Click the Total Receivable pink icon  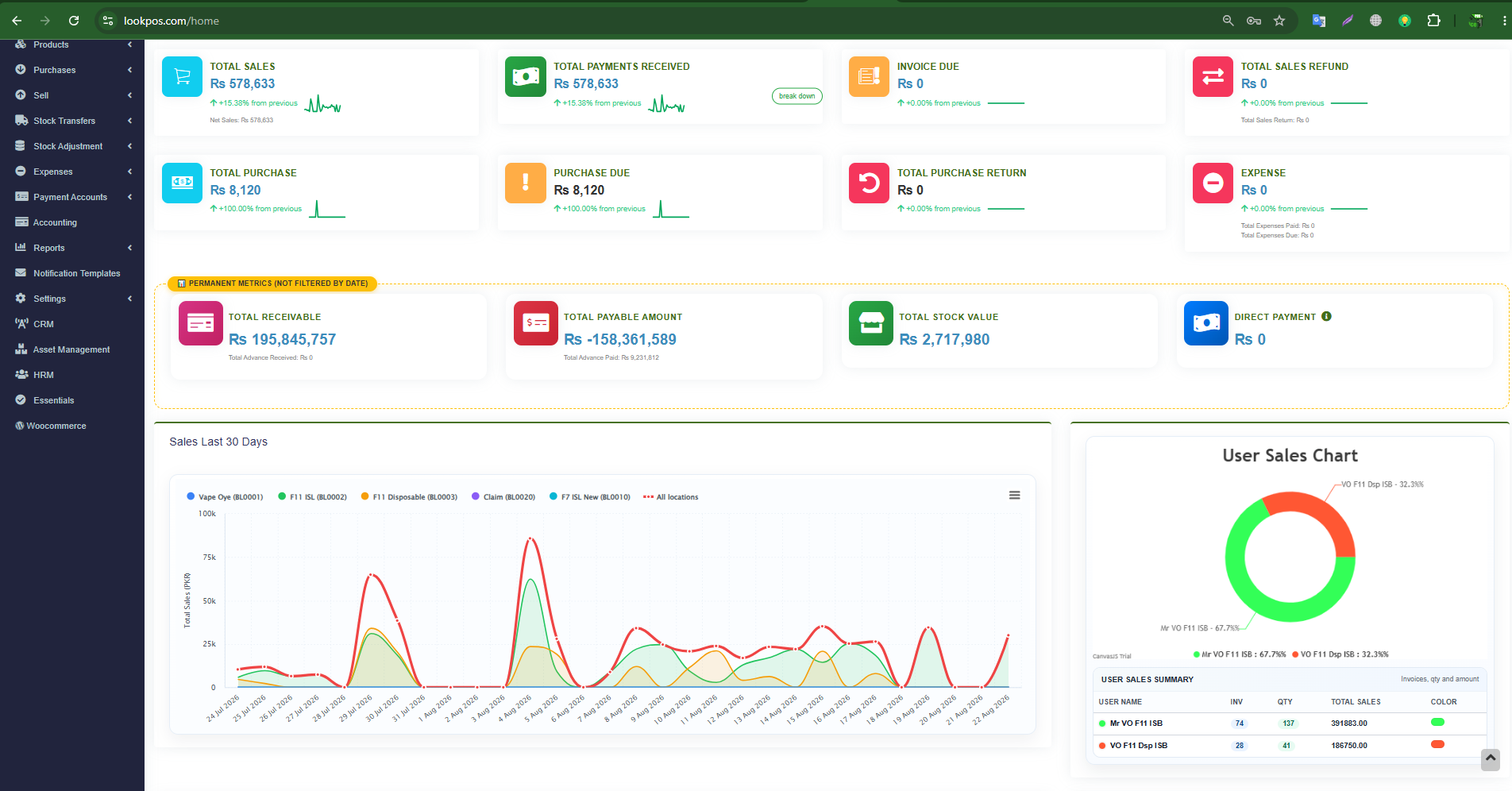(201, 323)
